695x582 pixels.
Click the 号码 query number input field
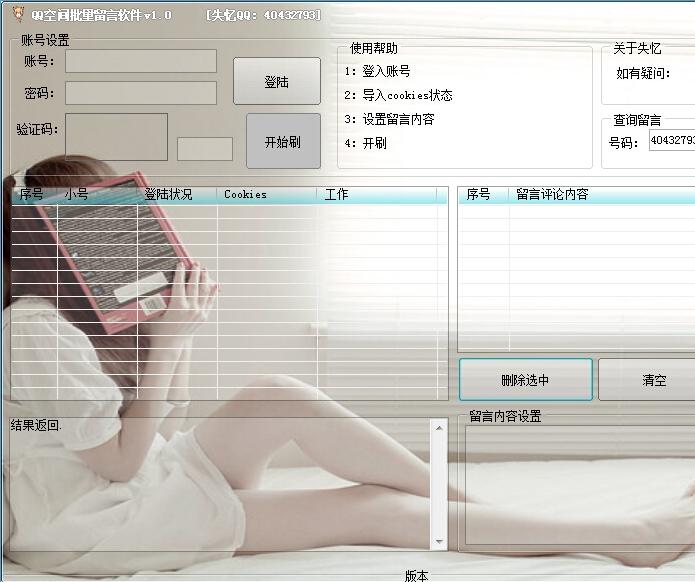click(x=672, y=140)
